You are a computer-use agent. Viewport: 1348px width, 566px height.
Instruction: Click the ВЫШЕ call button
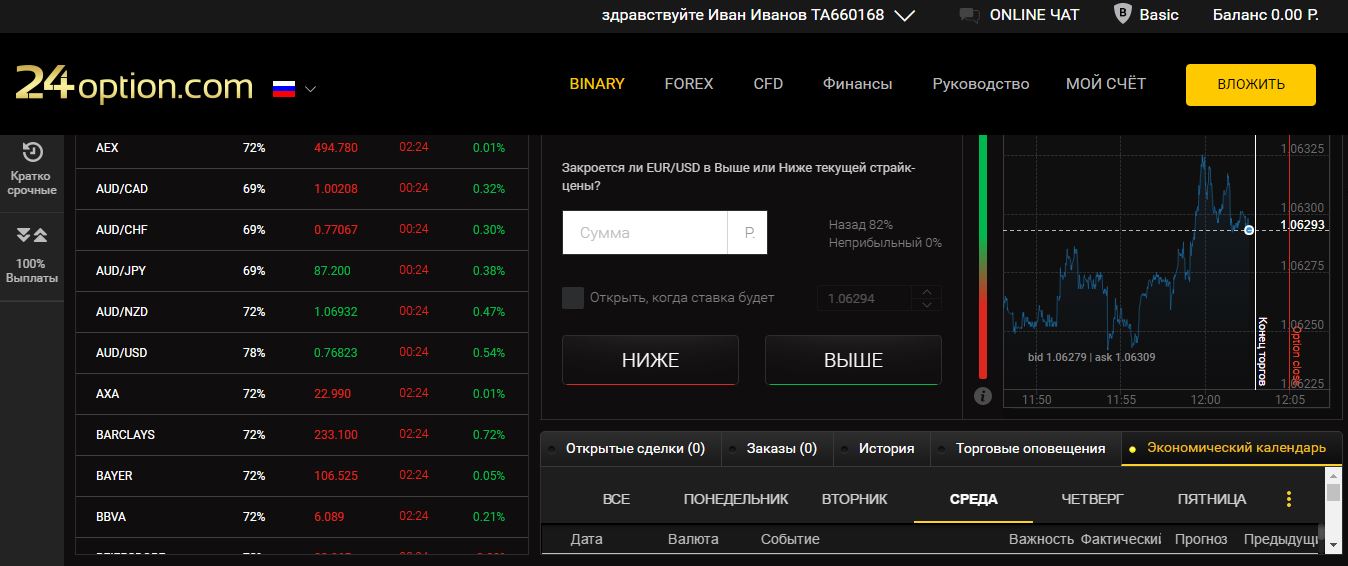(x=853, y=360)
